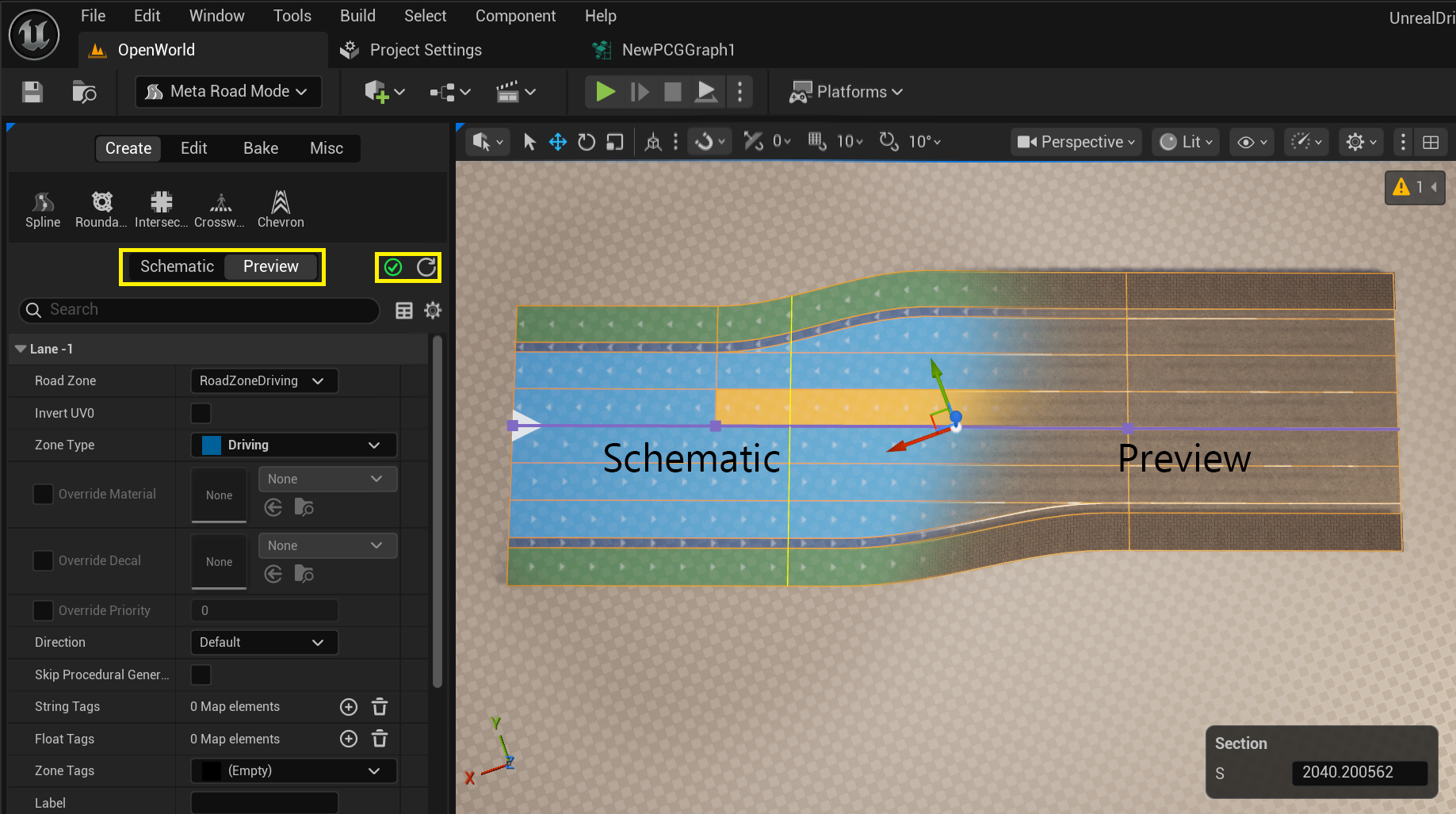
Task: Click the Stop simulation button
Action: tap(673, 92)
